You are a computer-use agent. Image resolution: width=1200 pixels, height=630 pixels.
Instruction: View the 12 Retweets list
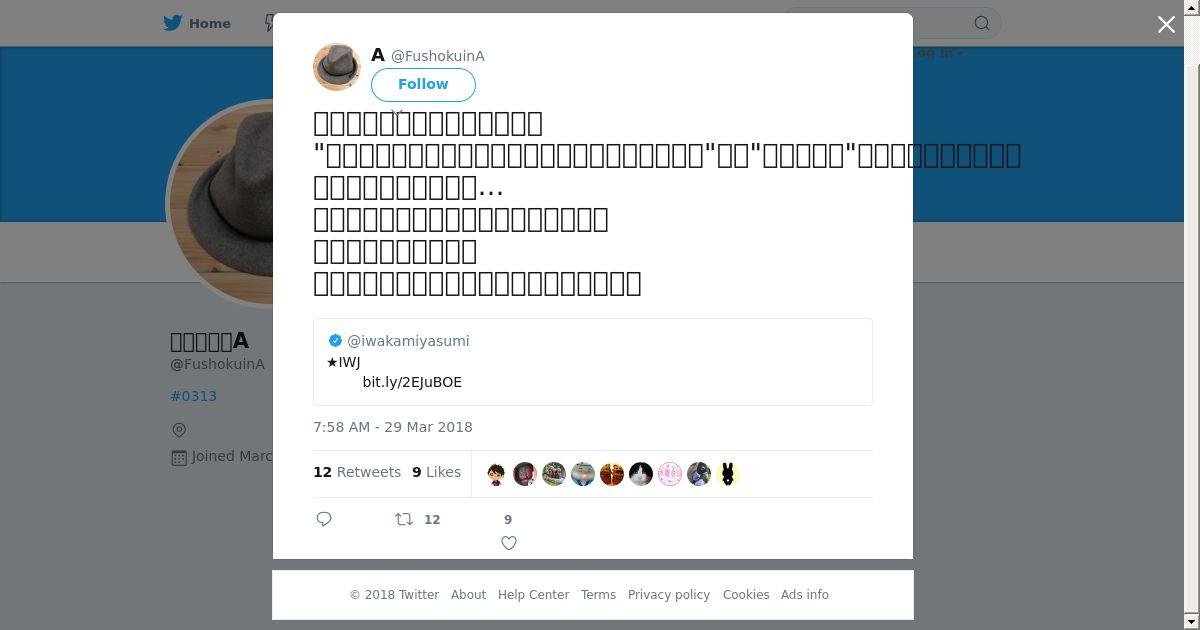pyautogui.click(x=357, y=472)
